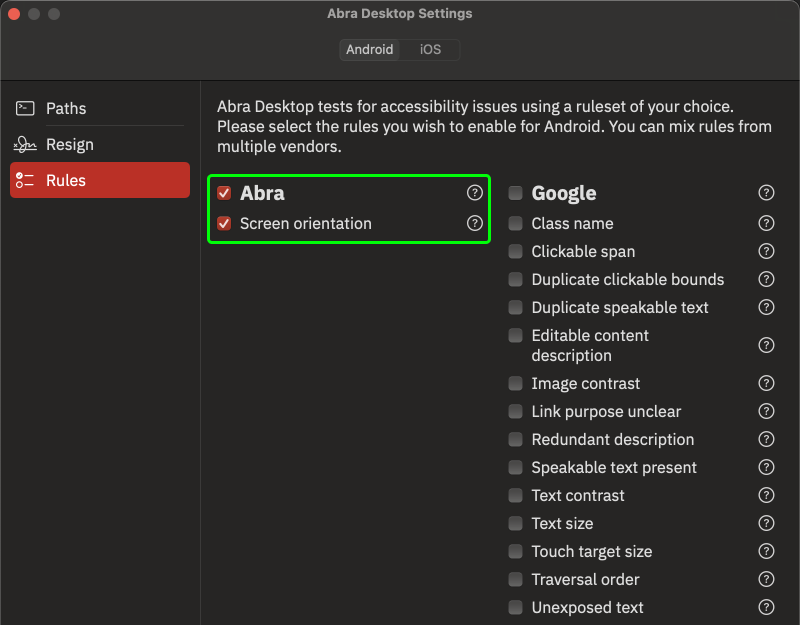Select the Android tab
Image resolution: width=800 pixels, height=625 pixels.
click(369, 49)
